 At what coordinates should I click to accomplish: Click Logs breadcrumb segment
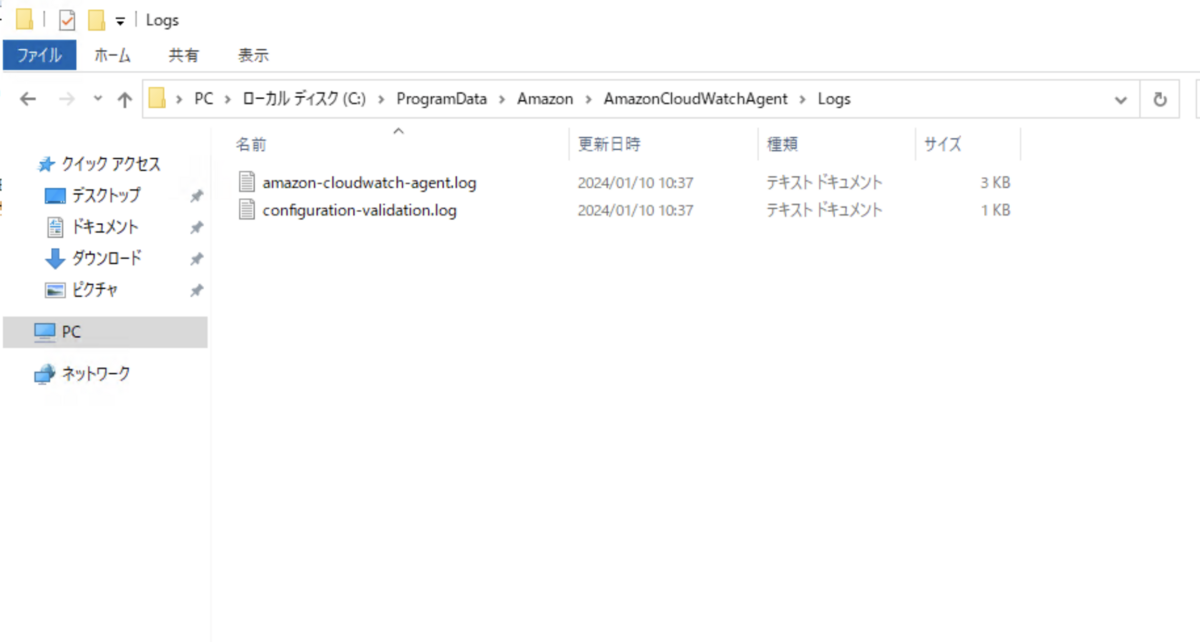(x=834, y=99)
